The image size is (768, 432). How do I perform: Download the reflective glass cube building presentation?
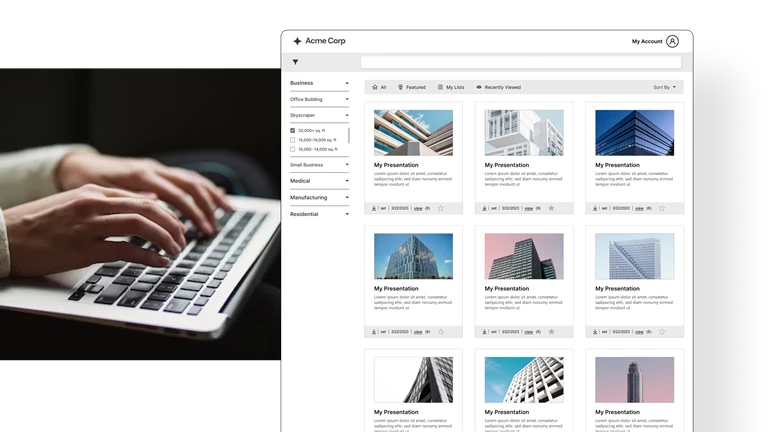(x=374, y=332)
